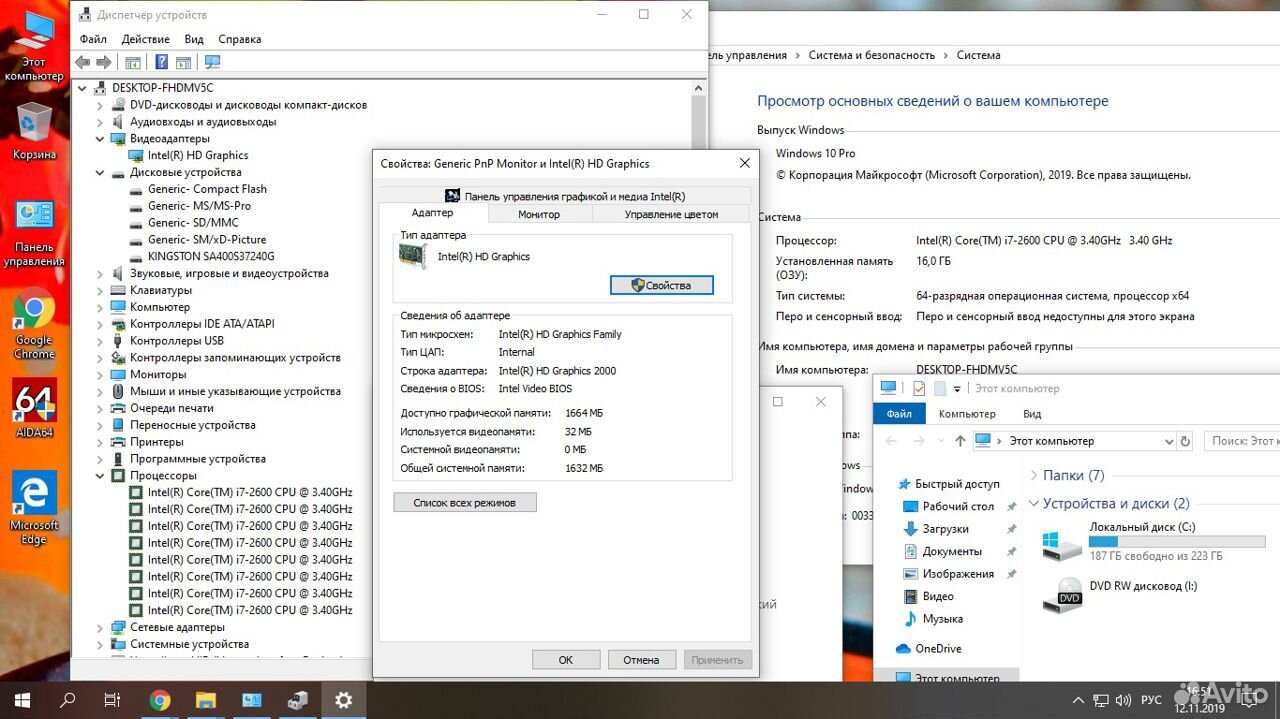Click the Properties checkmark icon in Explorer title bar

pyautogui.click(x=919, y=389)
